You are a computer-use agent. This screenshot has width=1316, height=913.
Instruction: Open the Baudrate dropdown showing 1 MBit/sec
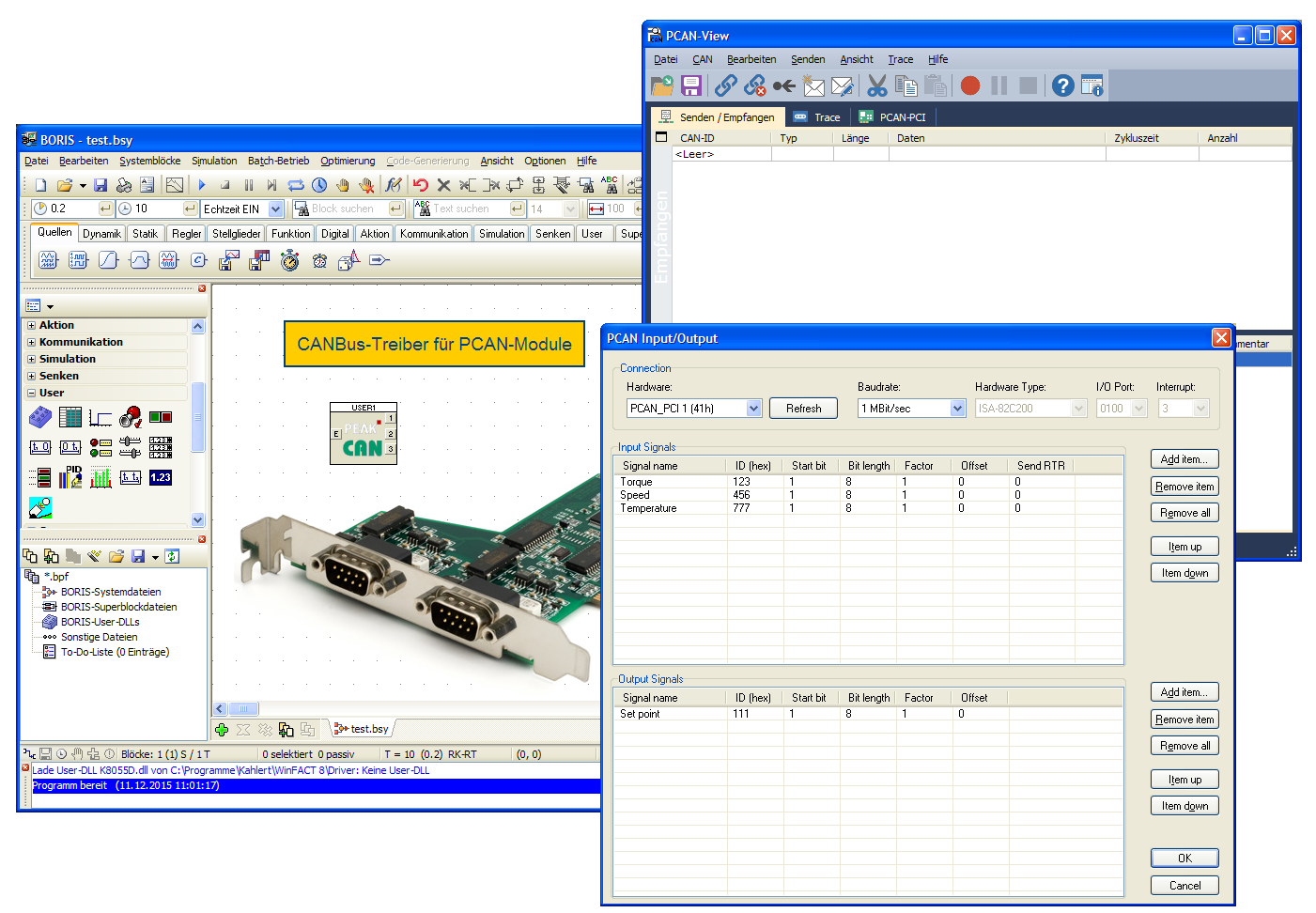click(957, 409)
